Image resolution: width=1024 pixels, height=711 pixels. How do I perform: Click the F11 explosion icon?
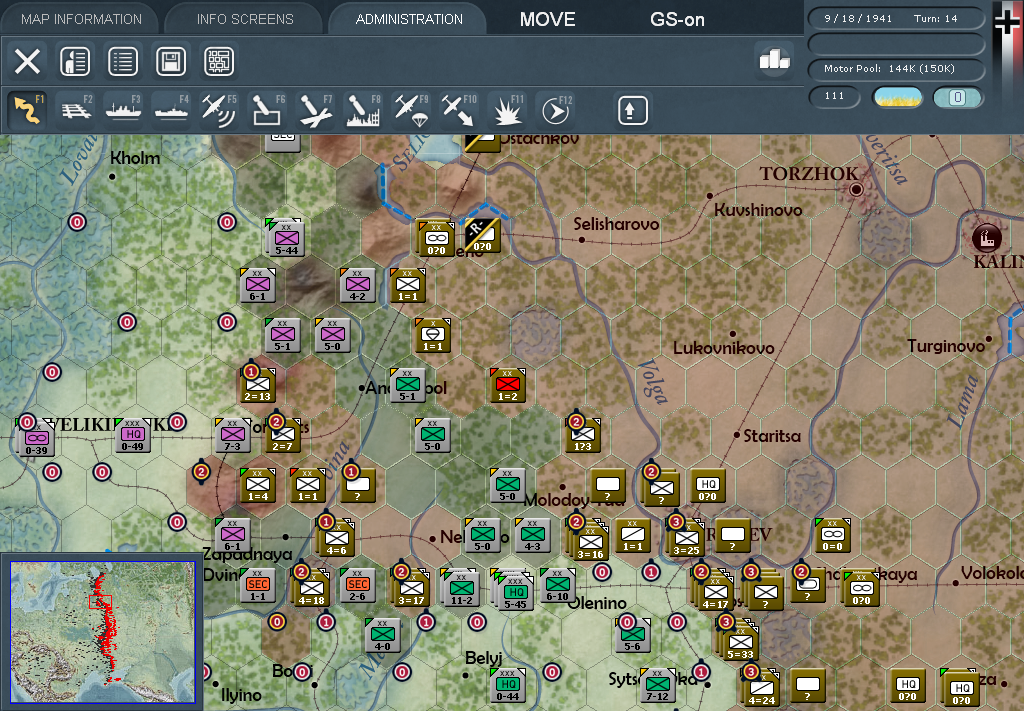click(507, 110)
